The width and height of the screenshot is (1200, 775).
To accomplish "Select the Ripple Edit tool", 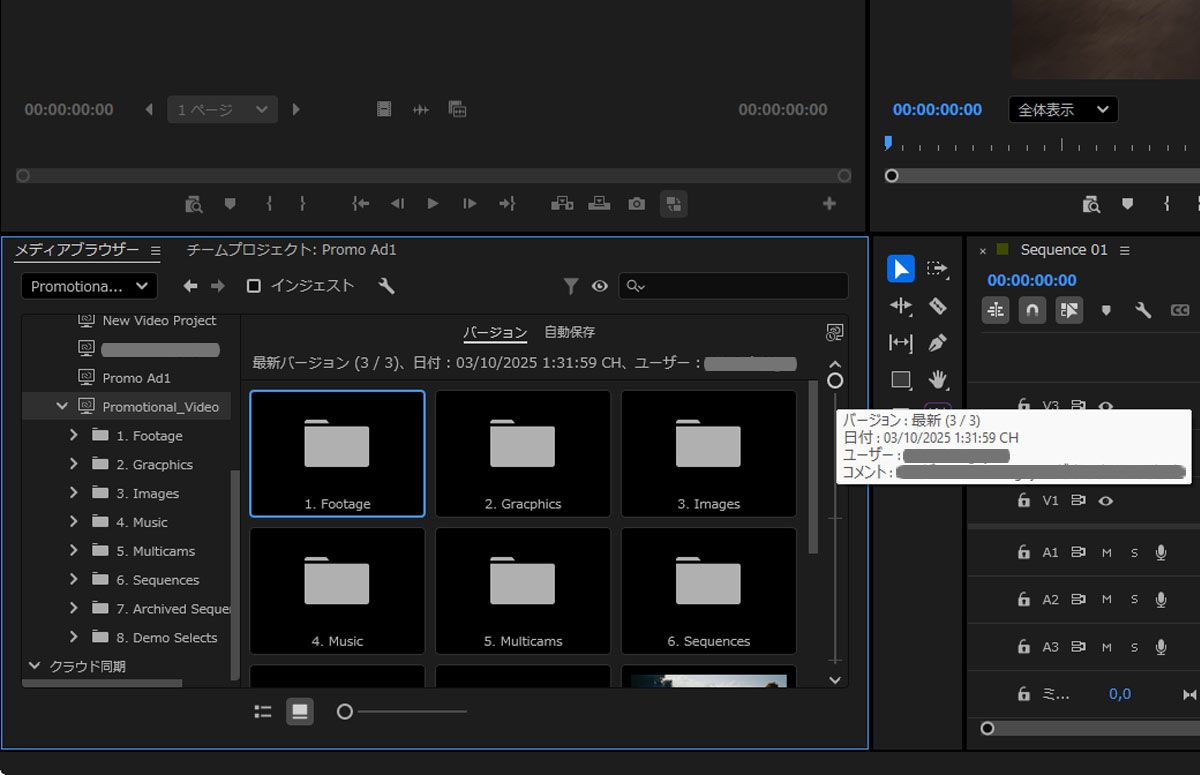I will (900, 306).
